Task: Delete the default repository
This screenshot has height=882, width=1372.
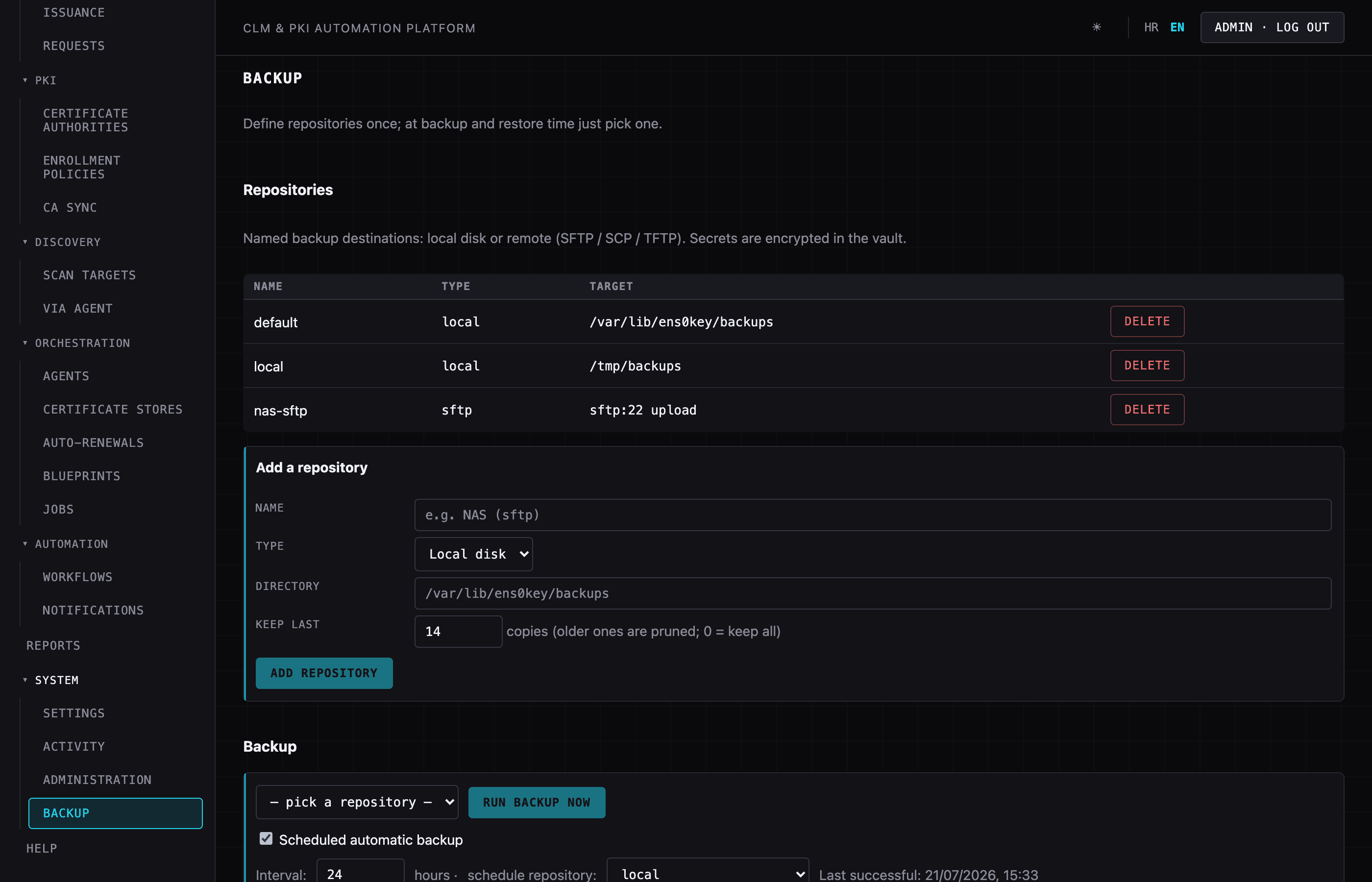Action: [x=1147, y=321]
